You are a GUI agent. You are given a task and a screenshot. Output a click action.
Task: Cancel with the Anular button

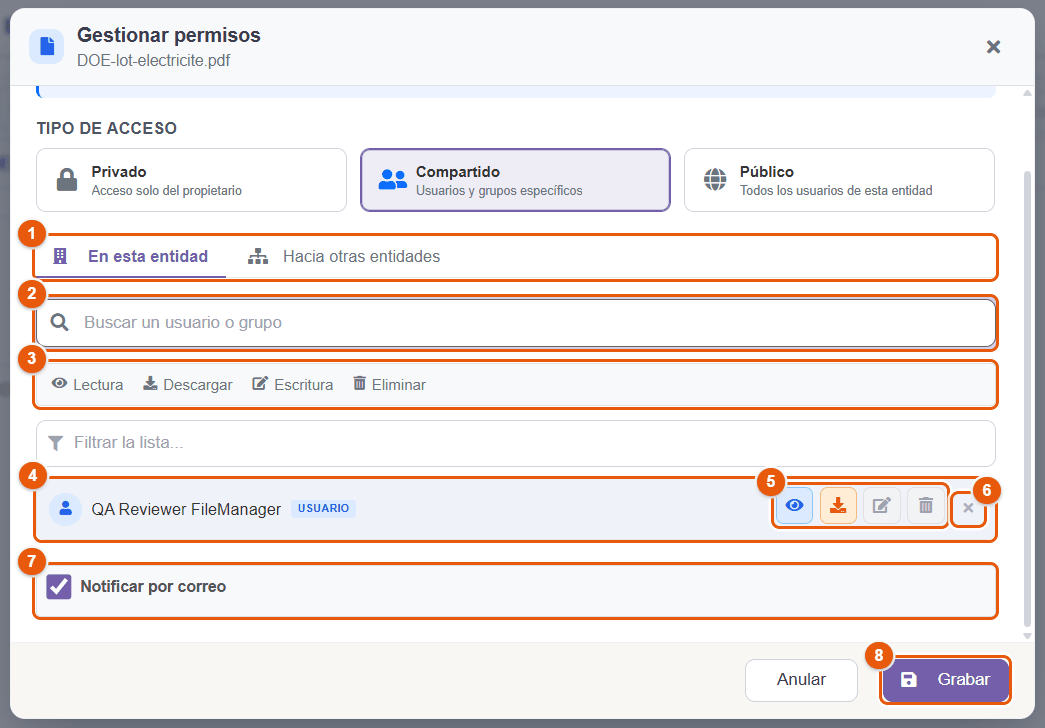point(801,680)
